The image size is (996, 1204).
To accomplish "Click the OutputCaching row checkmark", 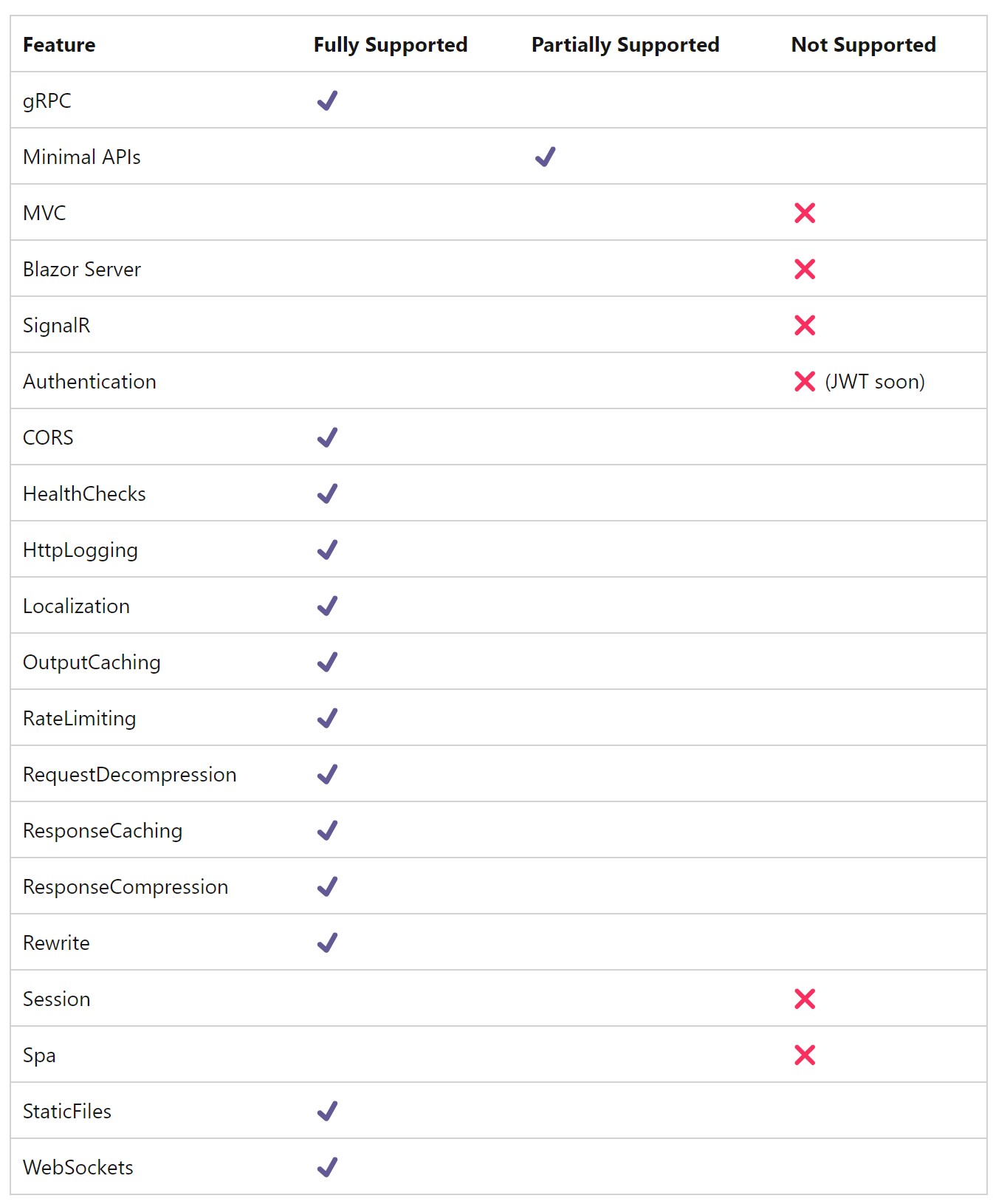I will 327,662.
